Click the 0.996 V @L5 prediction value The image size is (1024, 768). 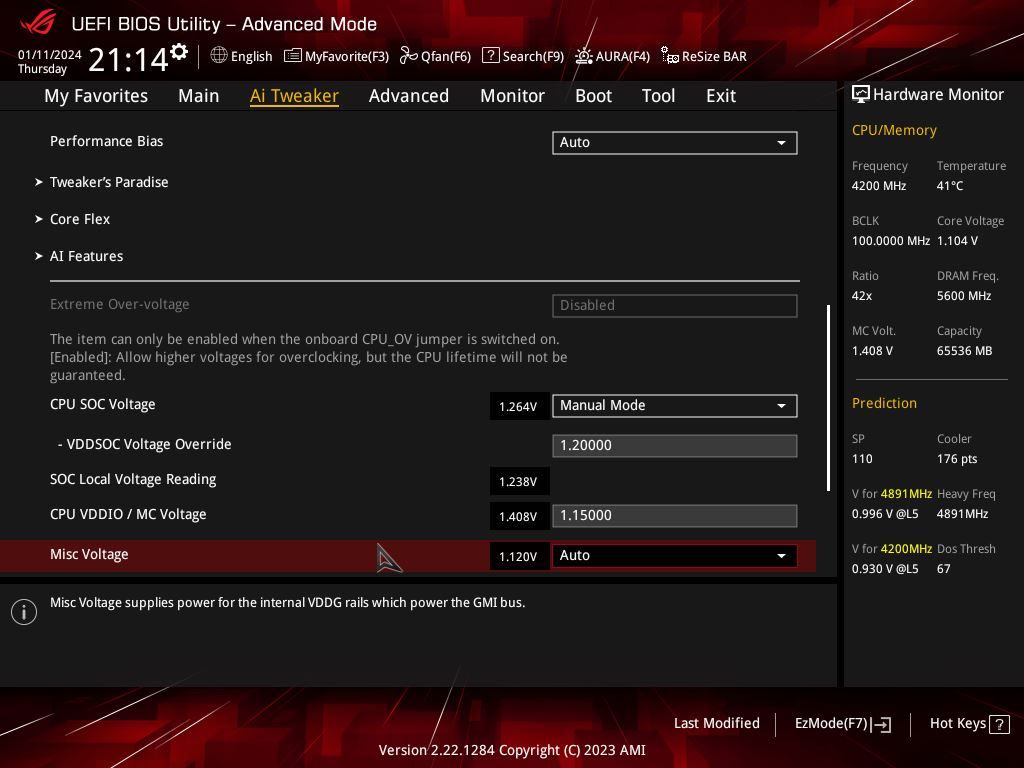point(885,514)
